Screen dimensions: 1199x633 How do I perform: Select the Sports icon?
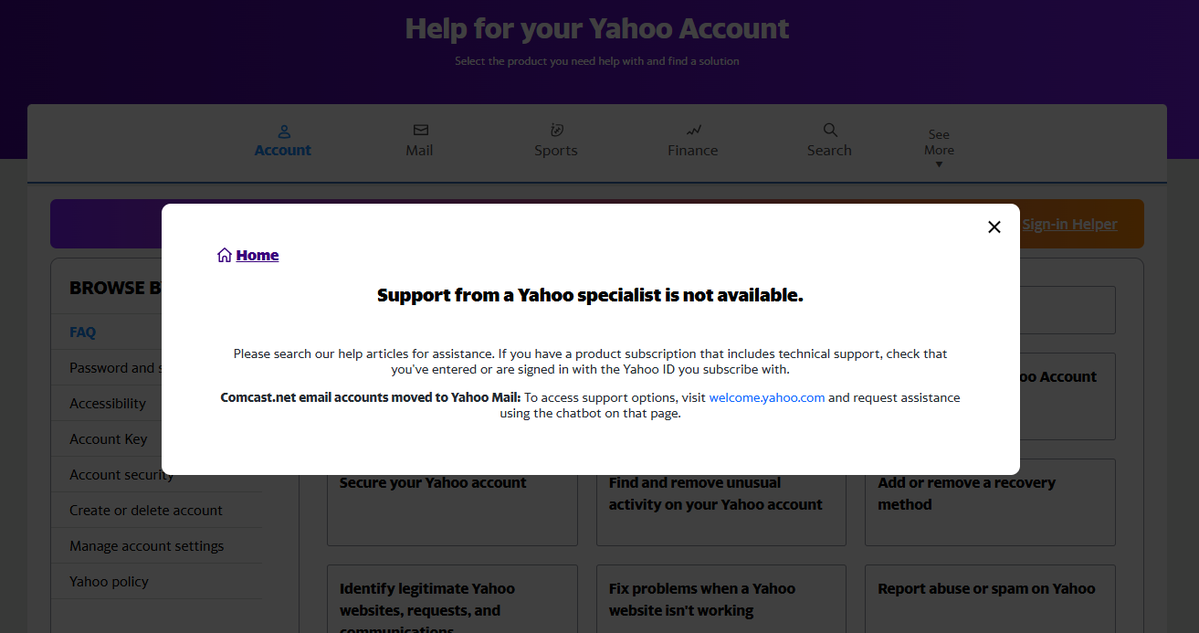[557, 130]
